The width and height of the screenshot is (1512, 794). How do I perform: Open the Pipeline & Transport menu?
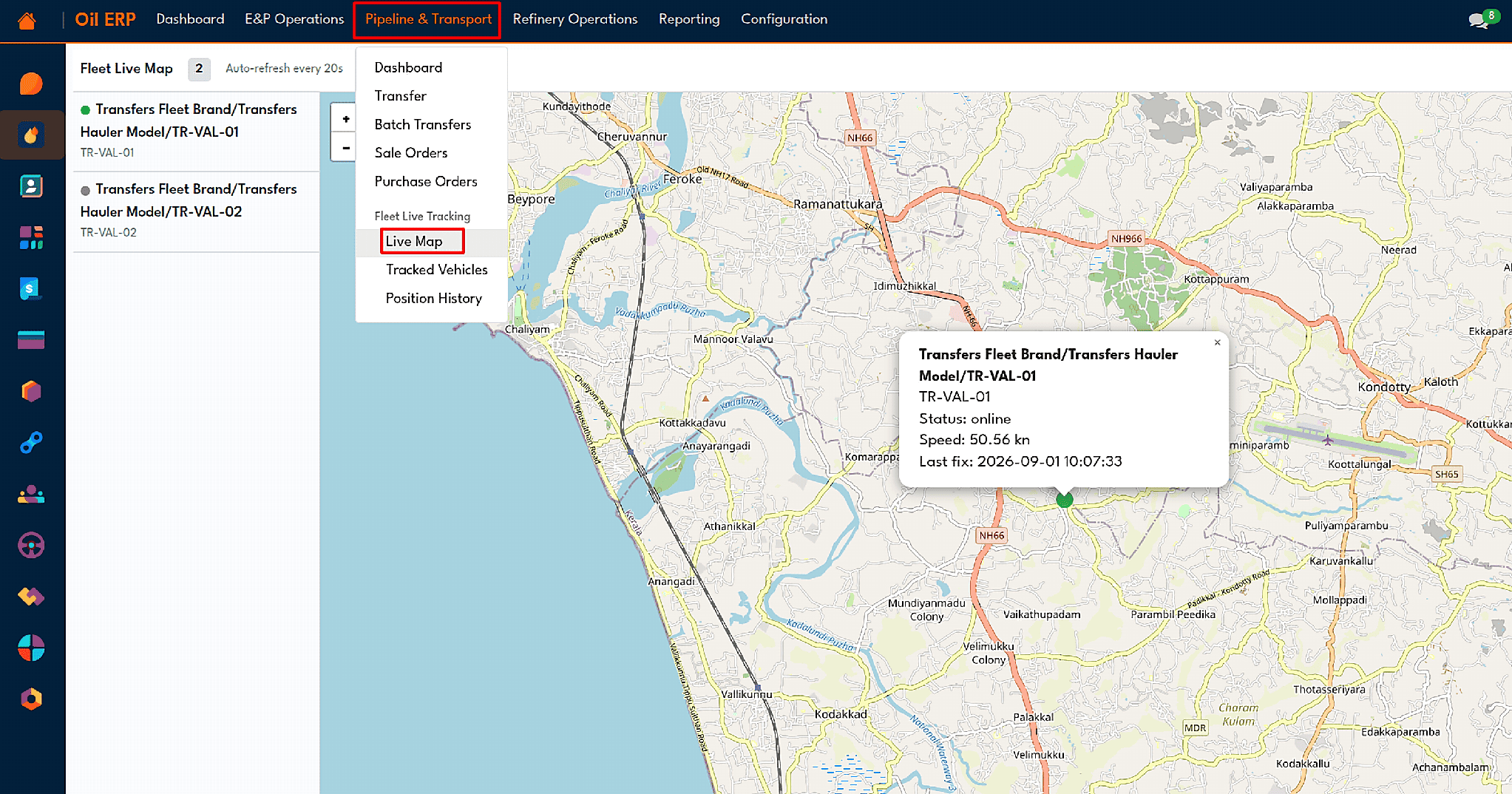point(427,19)
